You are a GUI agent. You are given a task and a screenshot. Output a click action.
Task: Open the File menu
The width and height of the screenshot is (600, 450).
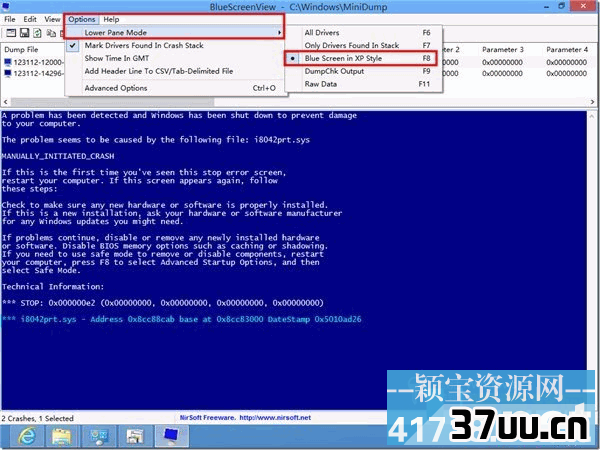click(10, 19)
